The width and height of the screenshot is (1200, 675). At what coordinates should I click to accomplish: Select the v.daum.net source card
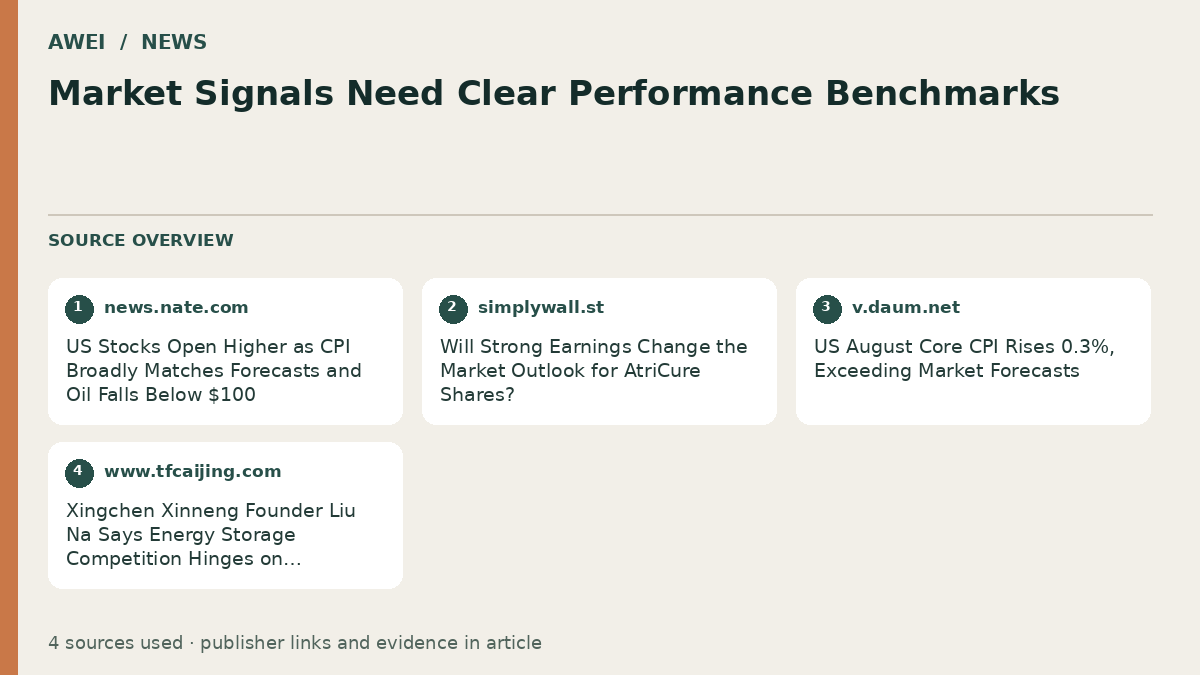(x=973, y=351)
